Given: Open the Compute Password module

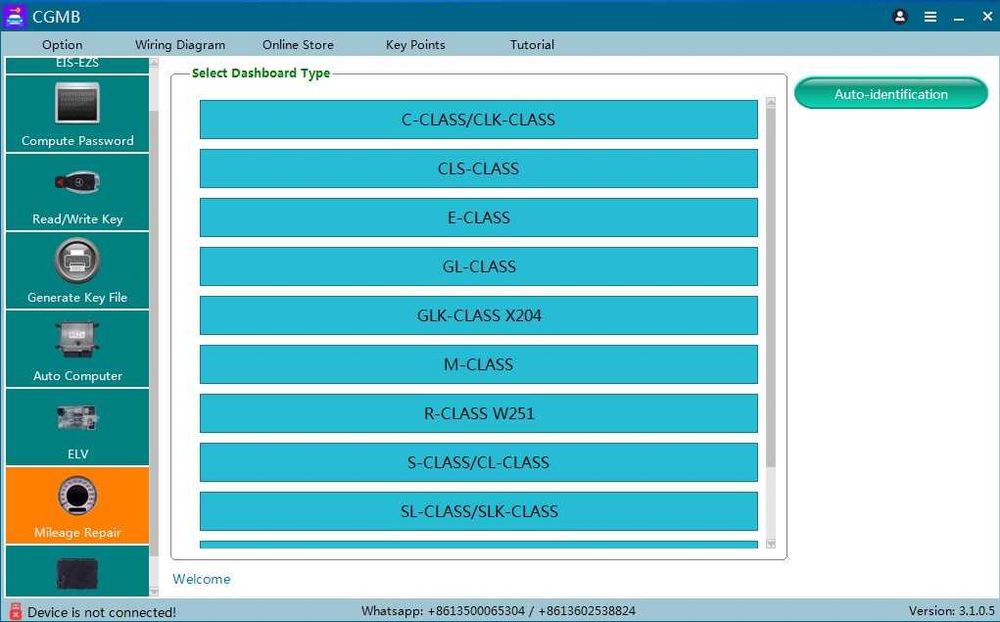Looking at the screenshot, I should [x=77, y=114].
